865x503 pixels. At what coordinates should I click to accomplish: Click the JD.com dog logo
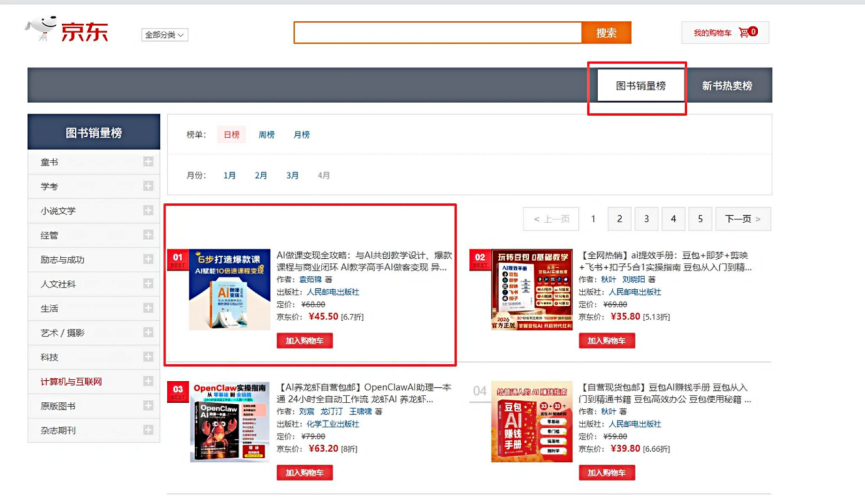[x=67, y=29]
